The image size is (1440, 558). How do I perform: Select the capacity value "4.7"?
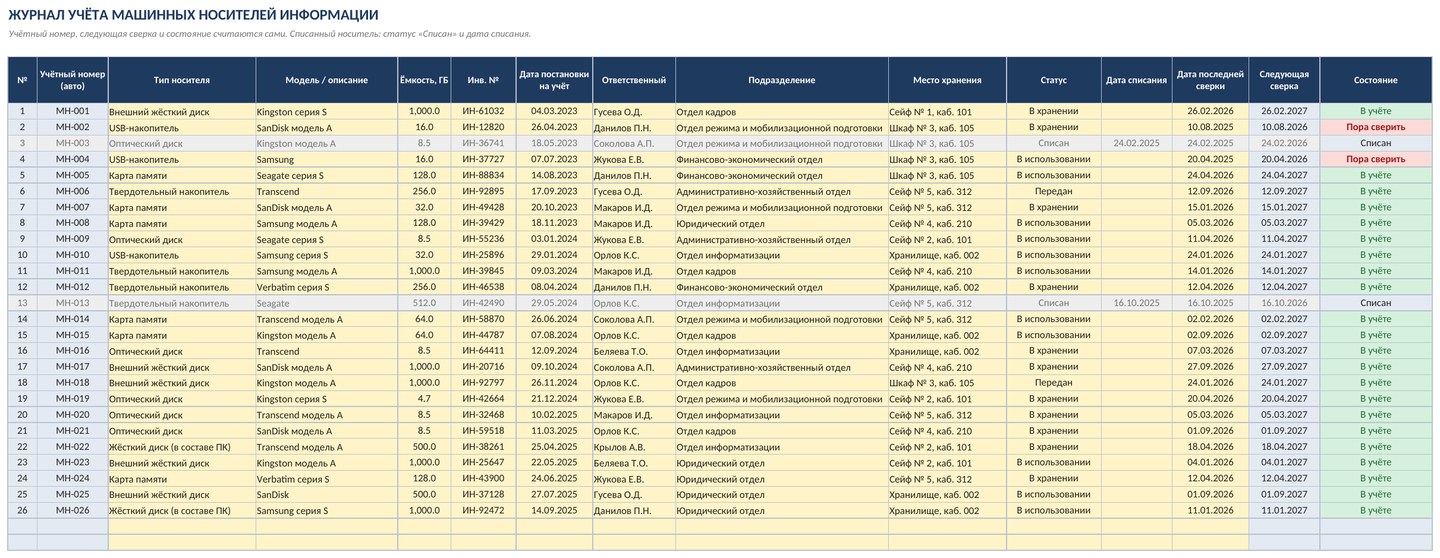[x=424, y=399]
